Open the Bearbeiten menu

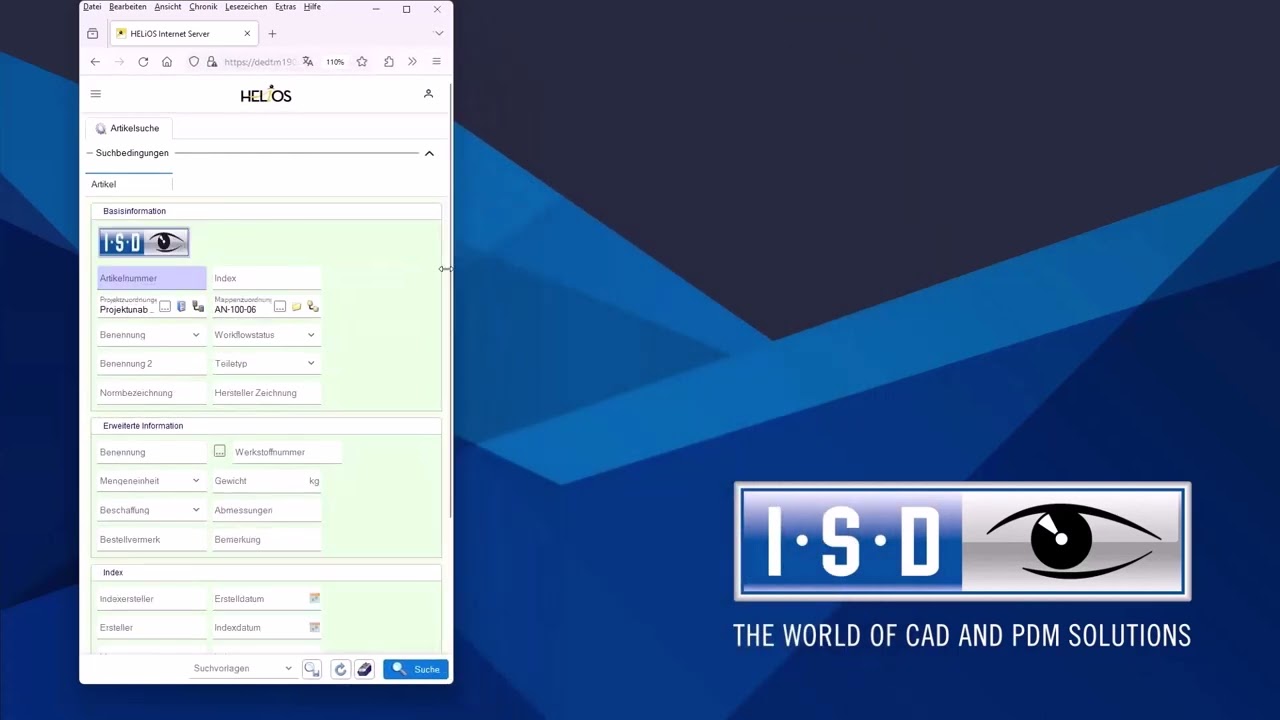click(x=128, y=7)
